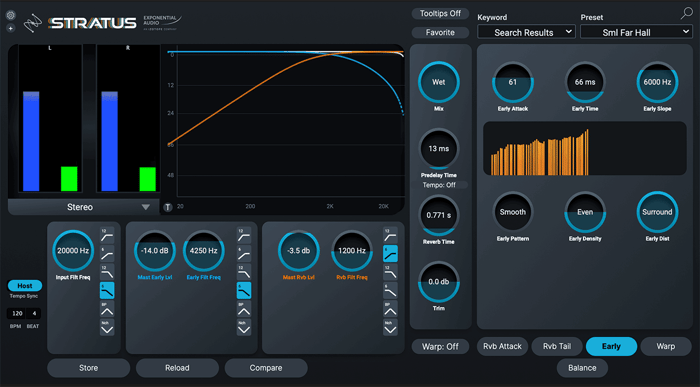Screen dimensions: 700x387
Task: Switch to the Rvb Attack tab
Action: pyautogui.click(x=502, y=346)
